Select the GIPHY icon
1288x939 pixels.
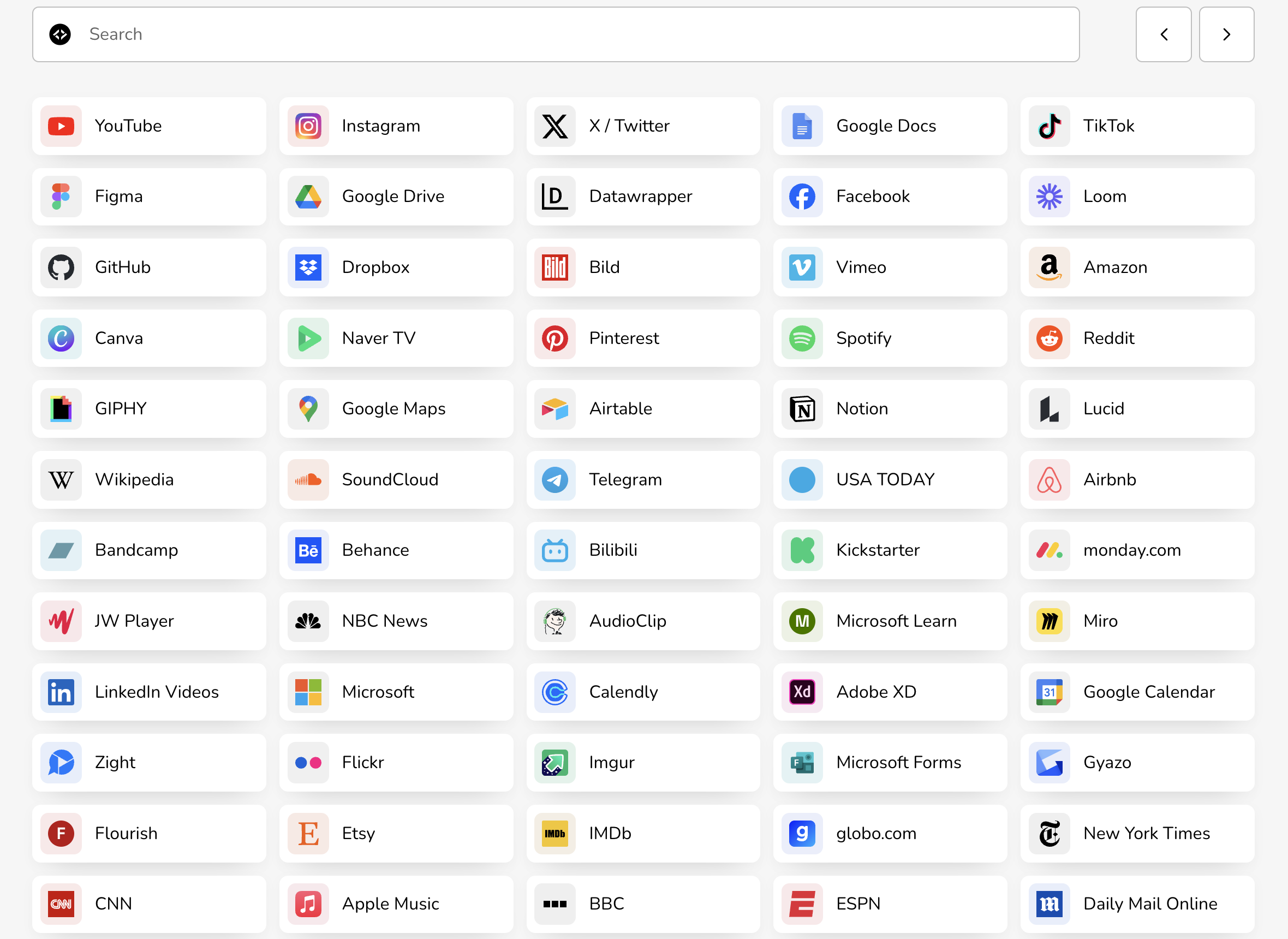click(x=61, y=409)
